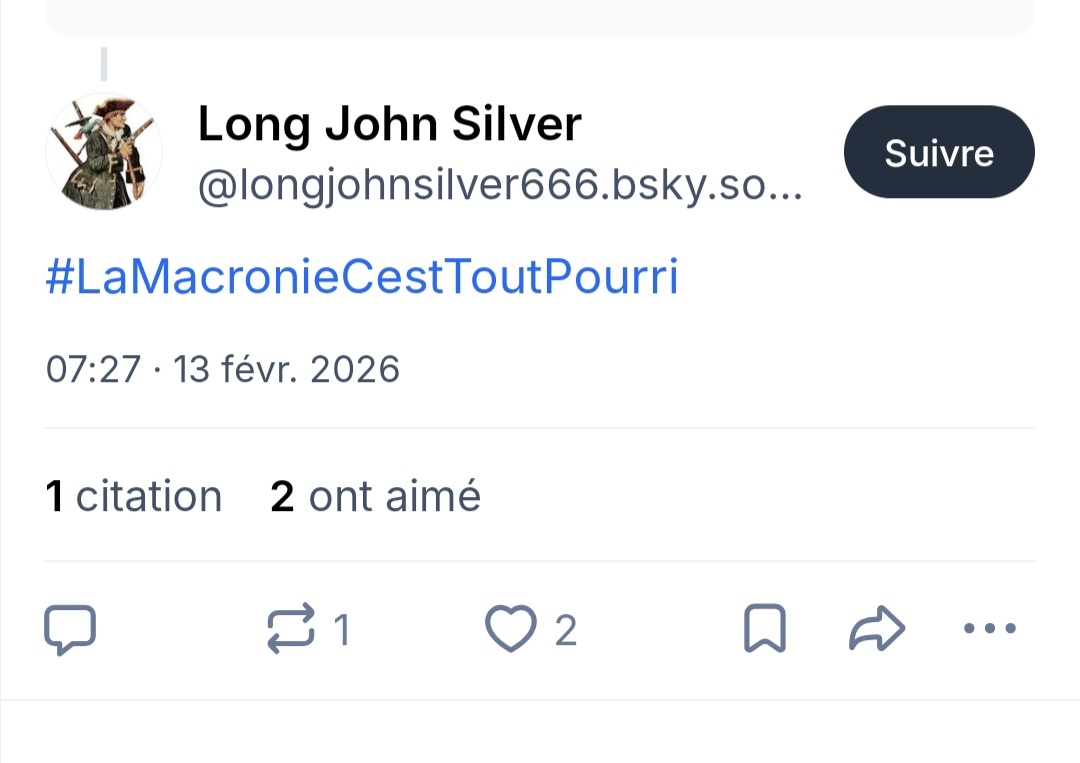This screenshot has width=1080, height=763.
Task: View who liked via "2 ont aimé"
Action: 375,497
